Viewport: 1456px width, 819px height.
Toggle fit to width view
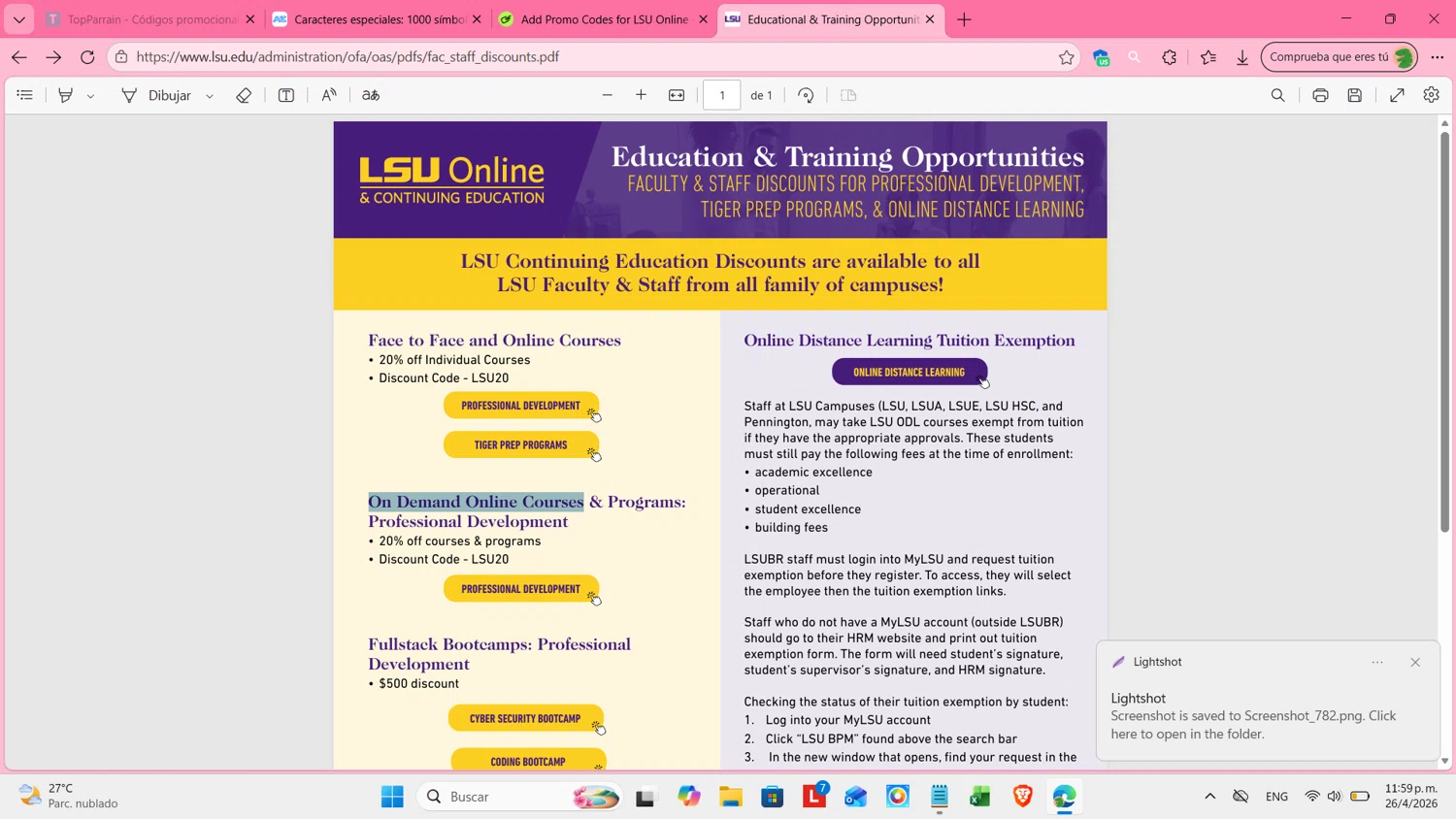pyautogui.click(x=677, y=95)
